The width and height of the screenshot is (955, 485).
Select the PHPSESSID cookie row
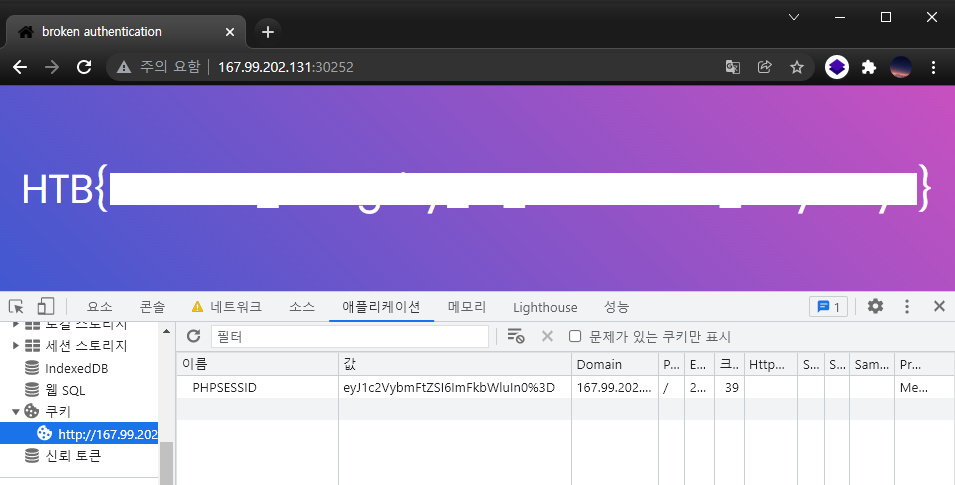pos(565,388)
